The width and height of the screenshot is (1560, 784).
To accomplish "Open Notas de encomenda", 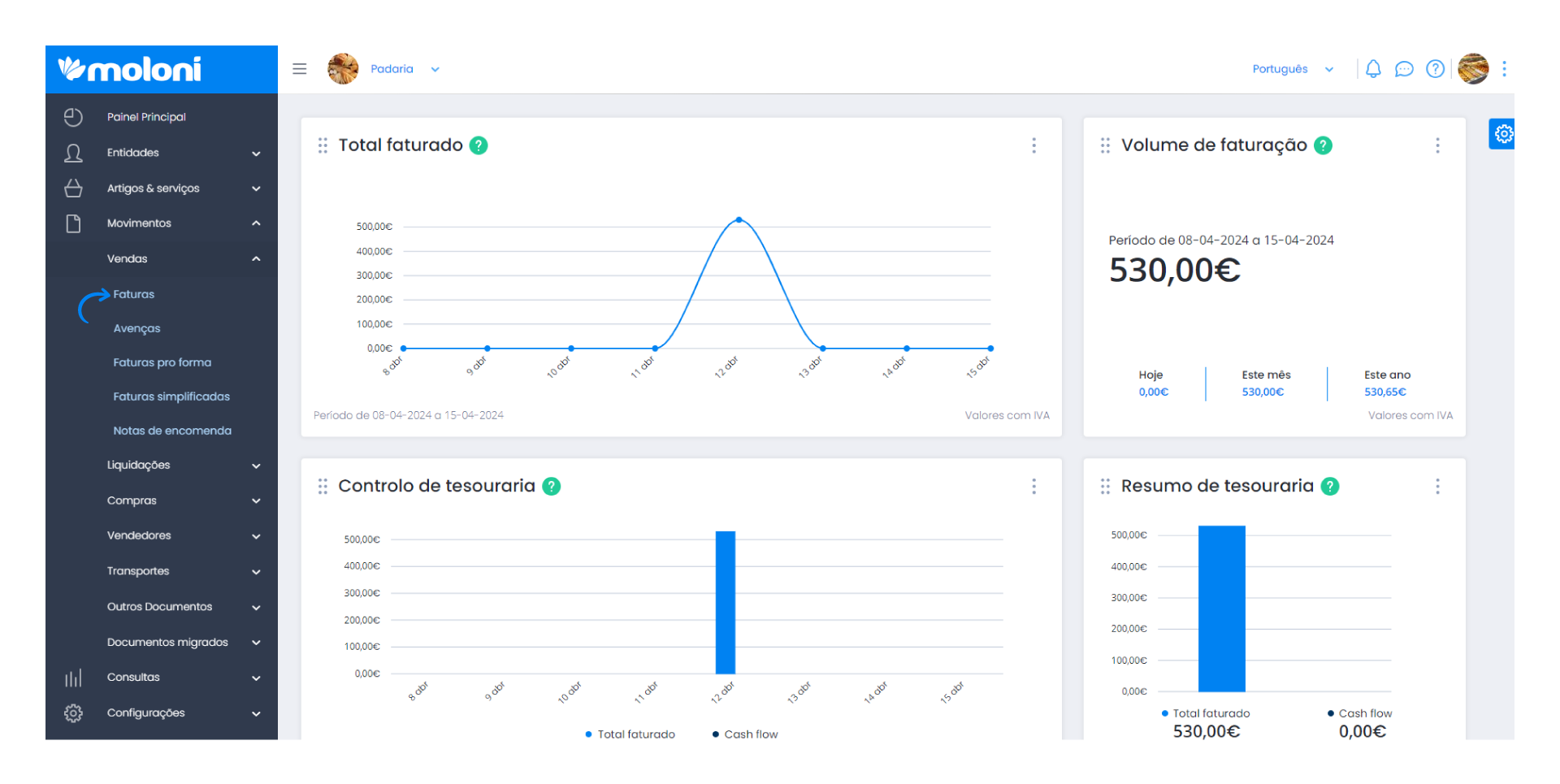I will tap(172, 431).
